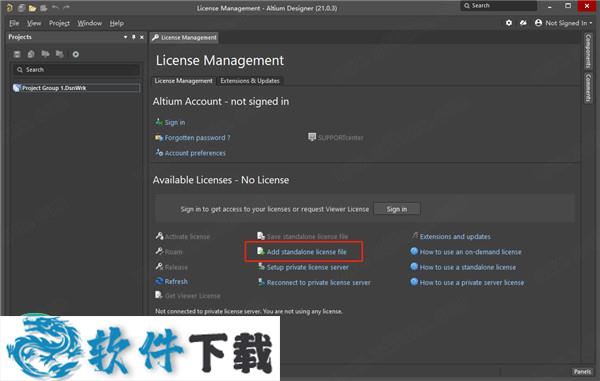The width and height of the screenshot is (600, 381).
Task: Click the globe icon beside How to use an on-demand license
Action: coord(414,251)
